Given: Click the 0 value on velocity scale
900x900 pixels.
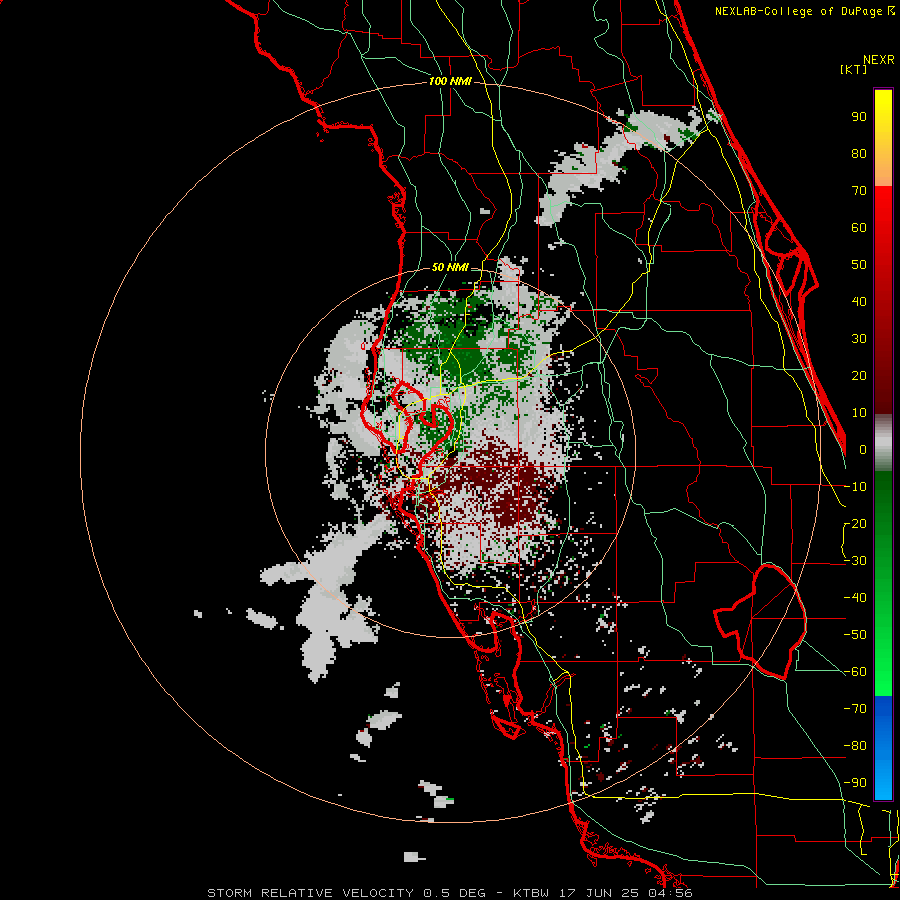Looking at the screenshot, I should click(863, 449).
